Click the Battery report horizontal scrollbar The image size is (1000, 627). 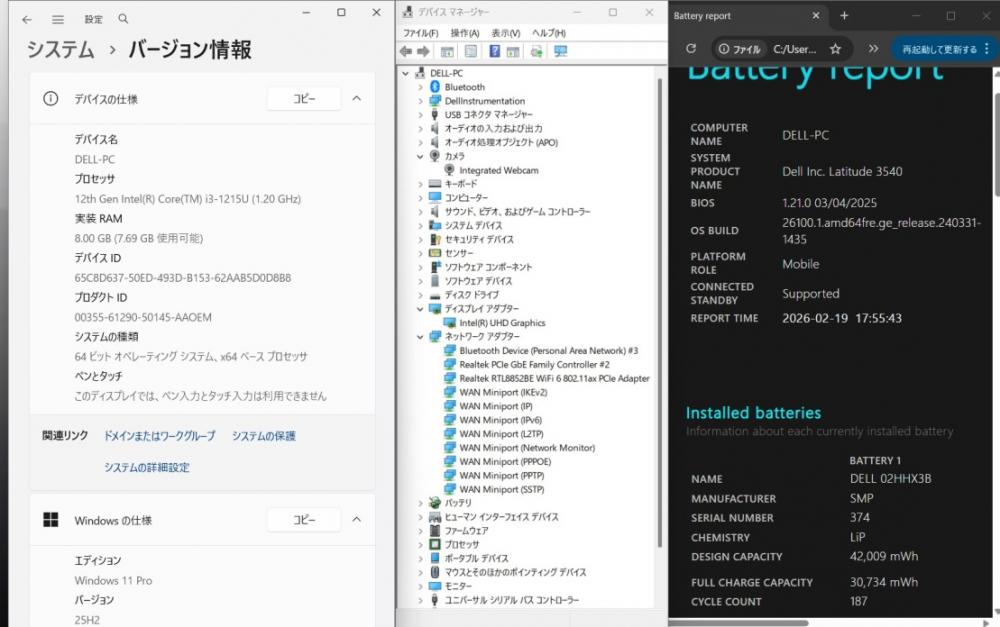coord(740,623)
